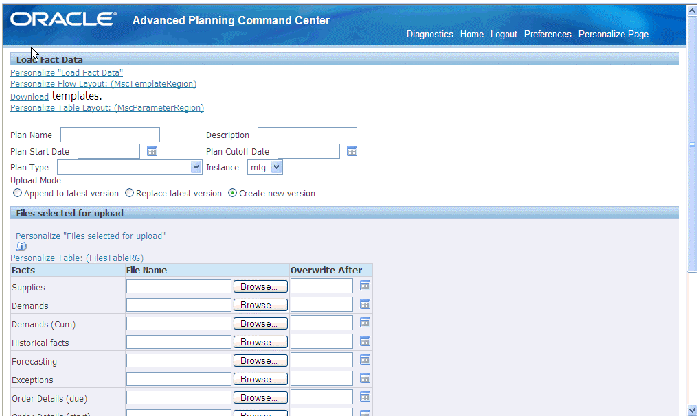
Task: Click Browse button for Forecasting
Action: pyautogui.click(x=261, y=361)
